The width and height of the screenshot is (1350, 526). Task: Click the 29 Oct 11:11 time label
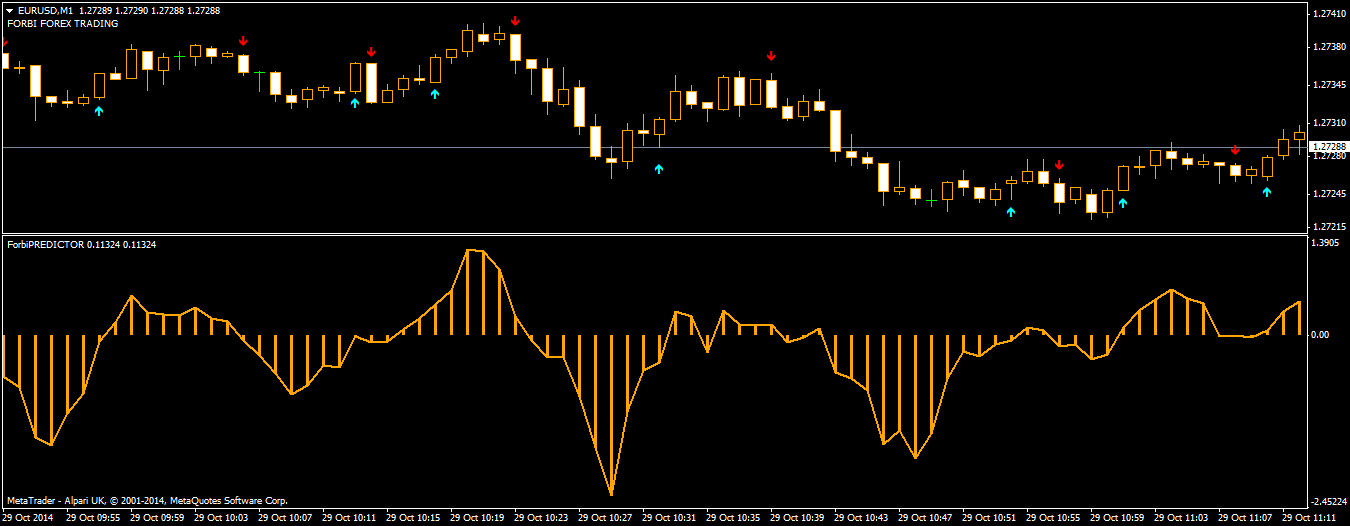tap(1310, 518)
